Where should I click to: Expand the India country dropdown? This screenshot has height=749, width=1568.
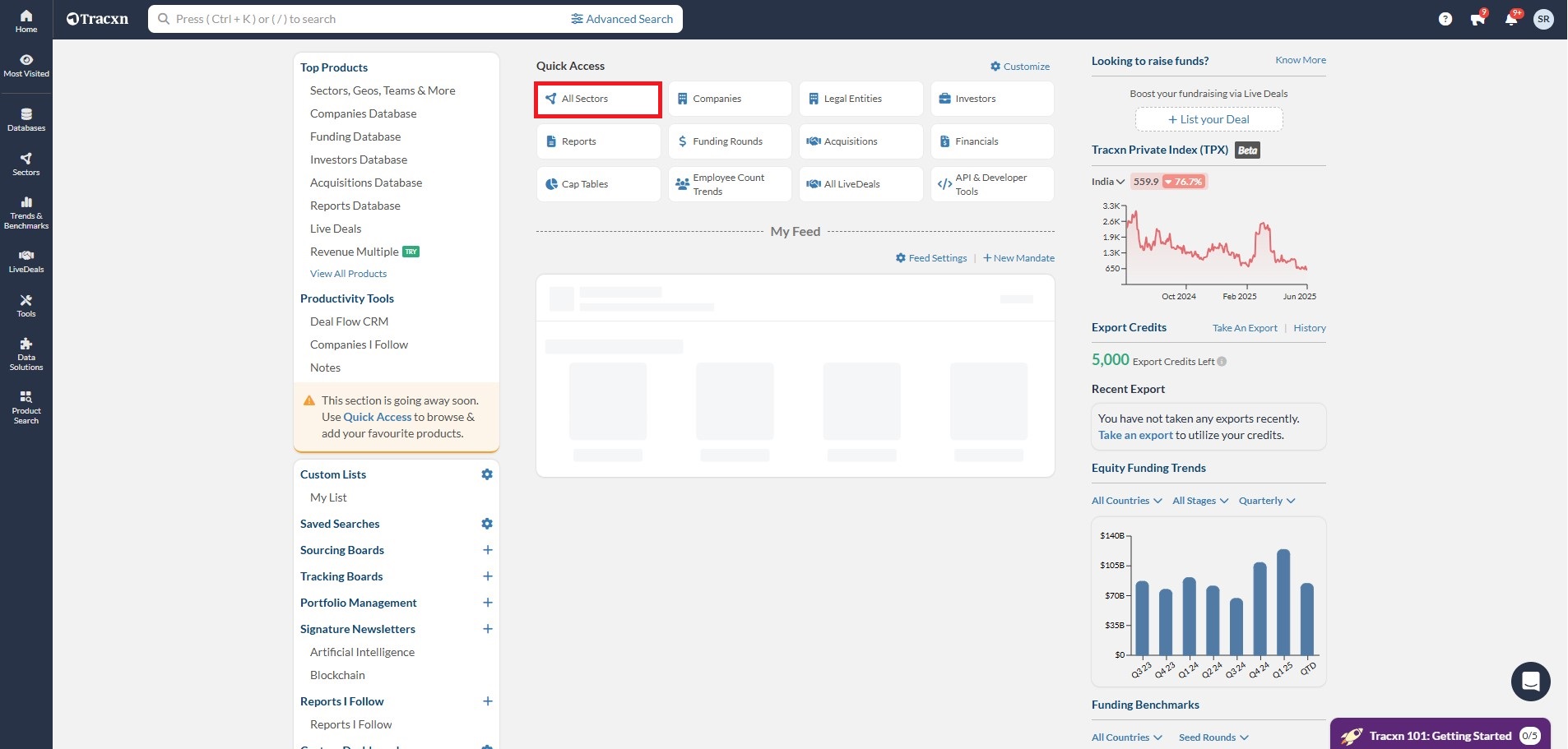pos(1107,182)
